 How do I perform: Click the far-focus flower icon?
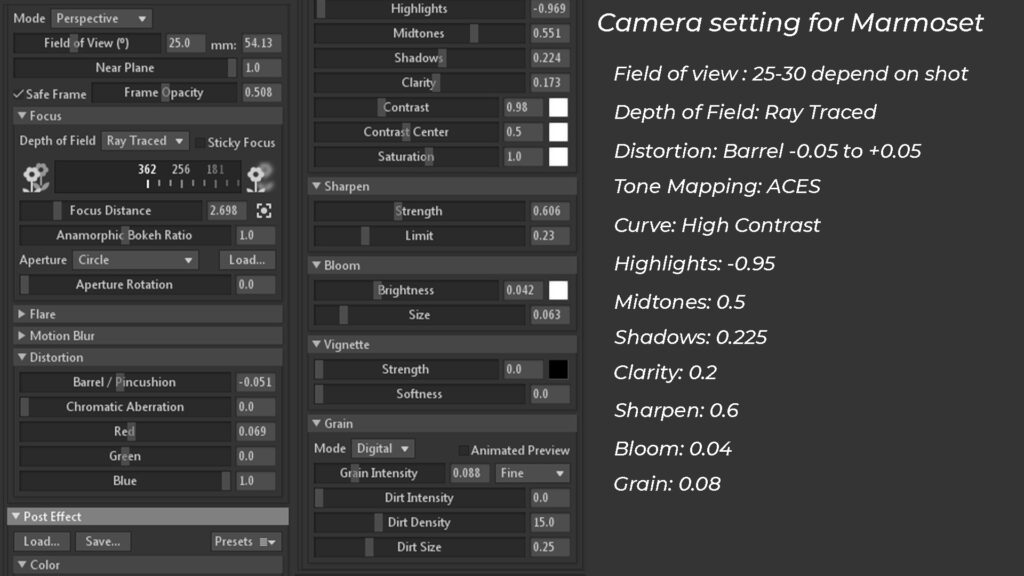point(260,178)
